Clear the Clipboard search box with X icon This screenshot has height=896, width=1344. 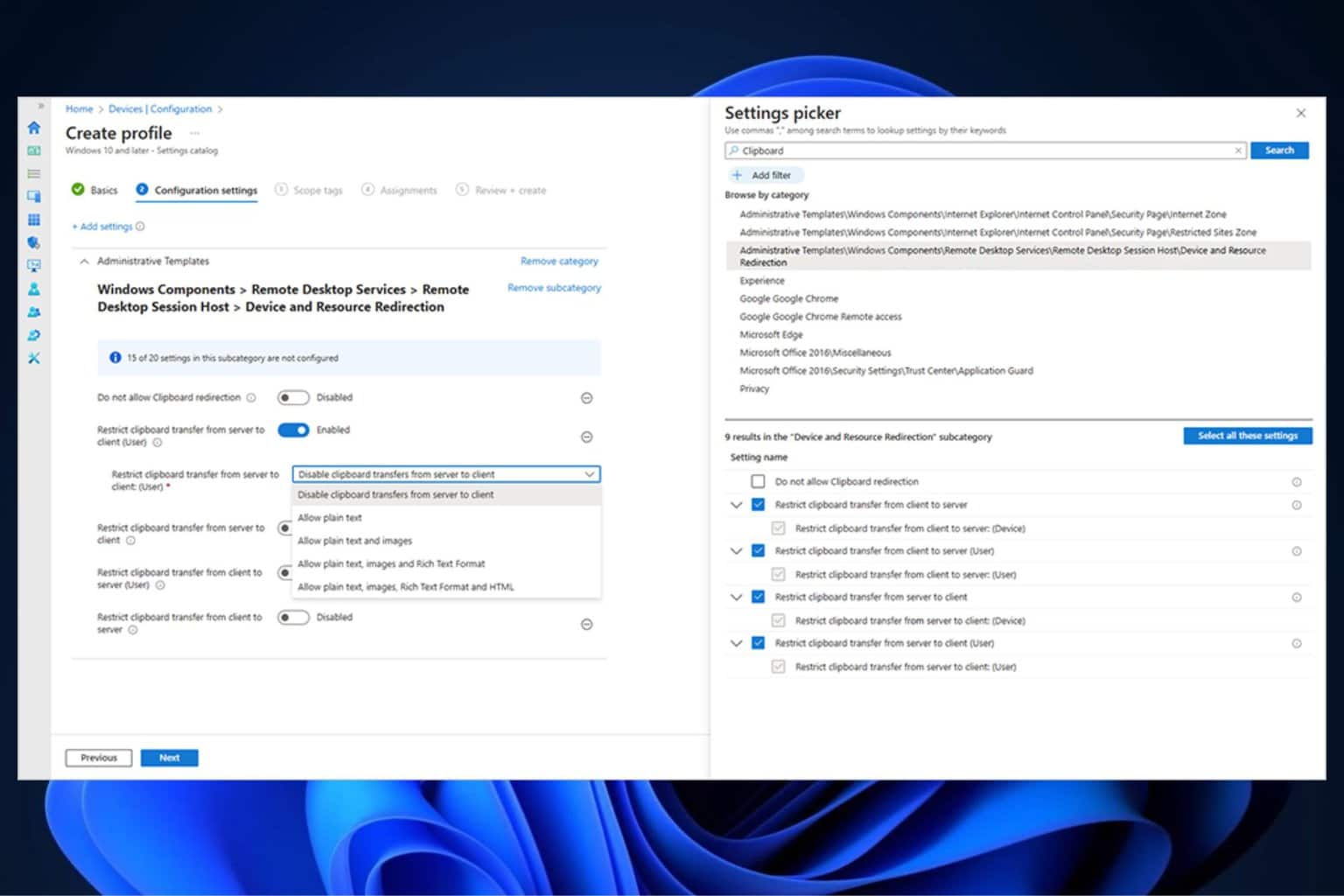1237,150
